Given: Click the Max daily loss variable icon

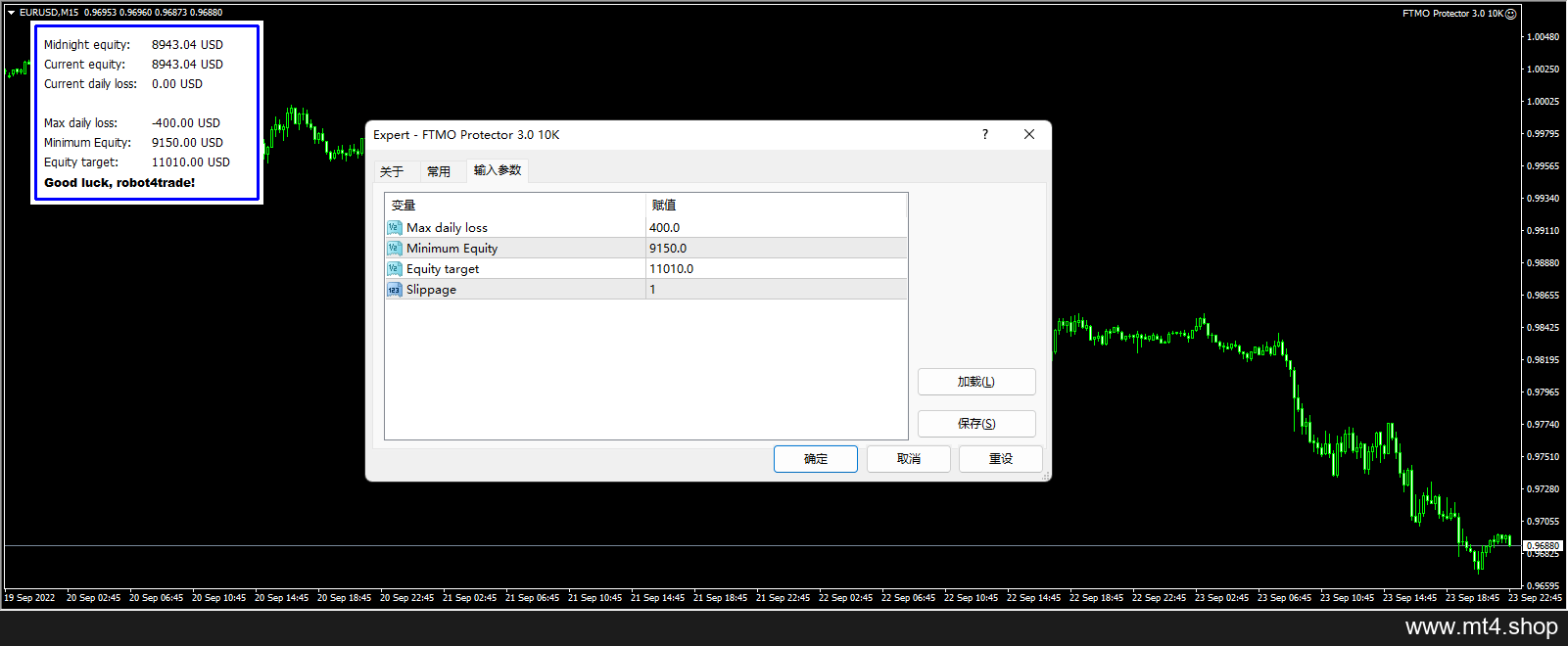Looking at the screenshot, I should pyautogui.click(x=394, y=228).
